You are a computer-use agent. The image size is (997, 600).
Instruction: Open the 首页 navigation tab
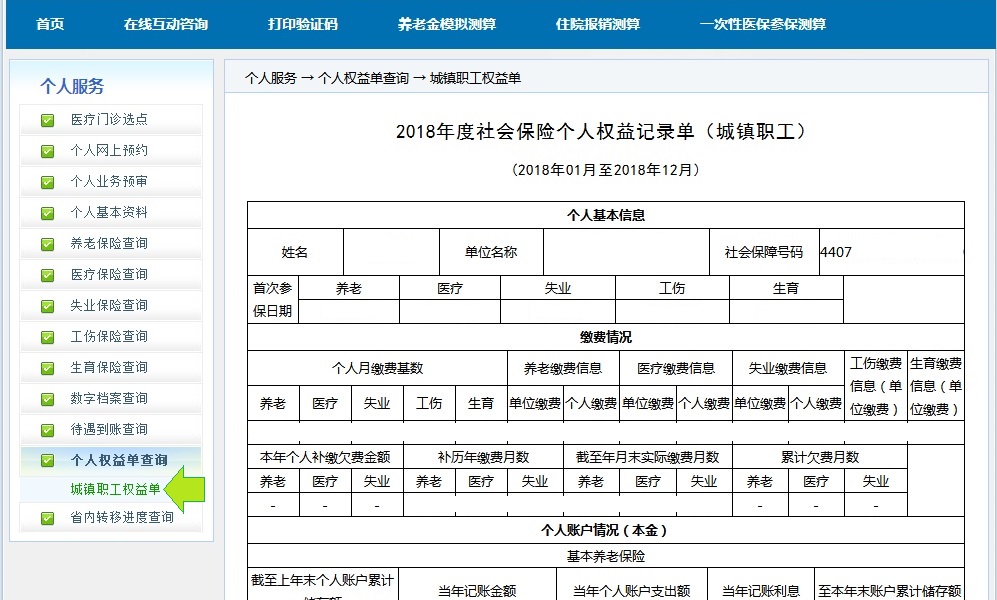[50, 24]
